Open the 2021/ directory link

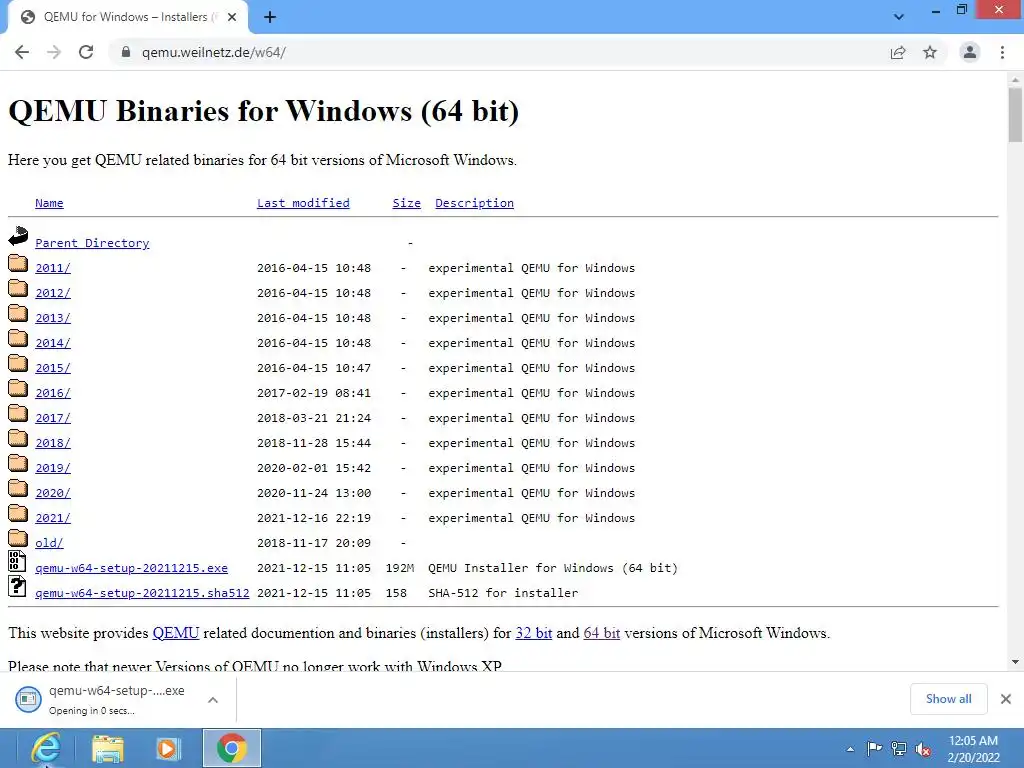53,519
